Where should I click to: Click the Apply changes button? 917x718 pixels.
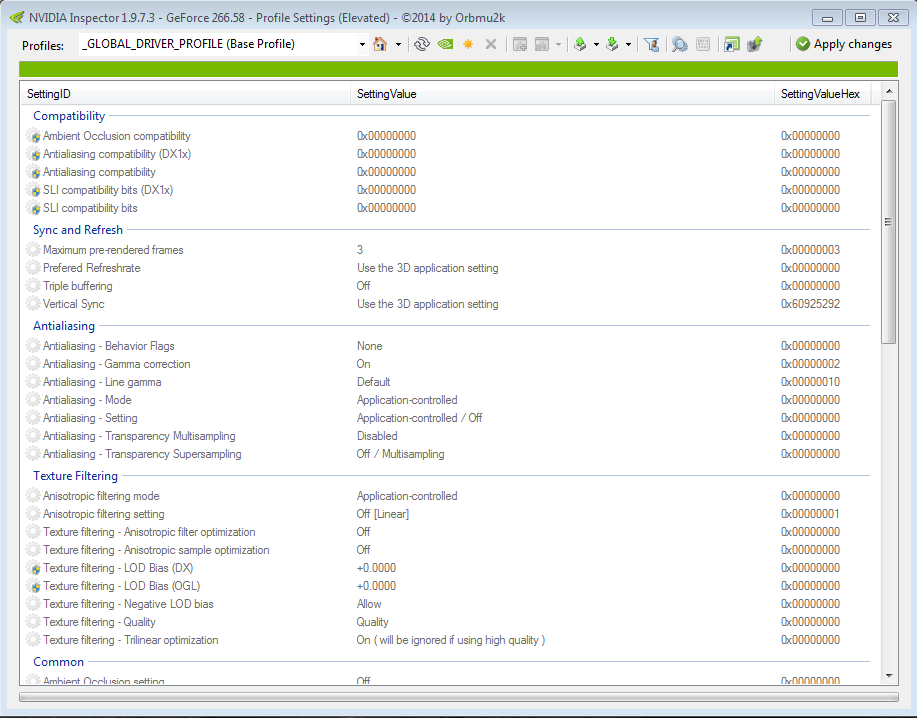[844, 44]
